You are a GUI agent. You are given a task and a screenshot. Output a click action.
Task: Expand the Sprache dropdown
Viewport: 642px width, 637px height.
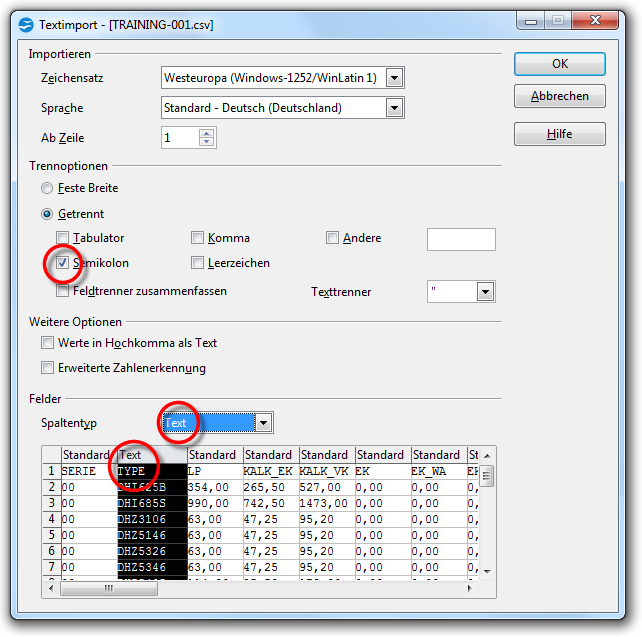pos(394,108)
